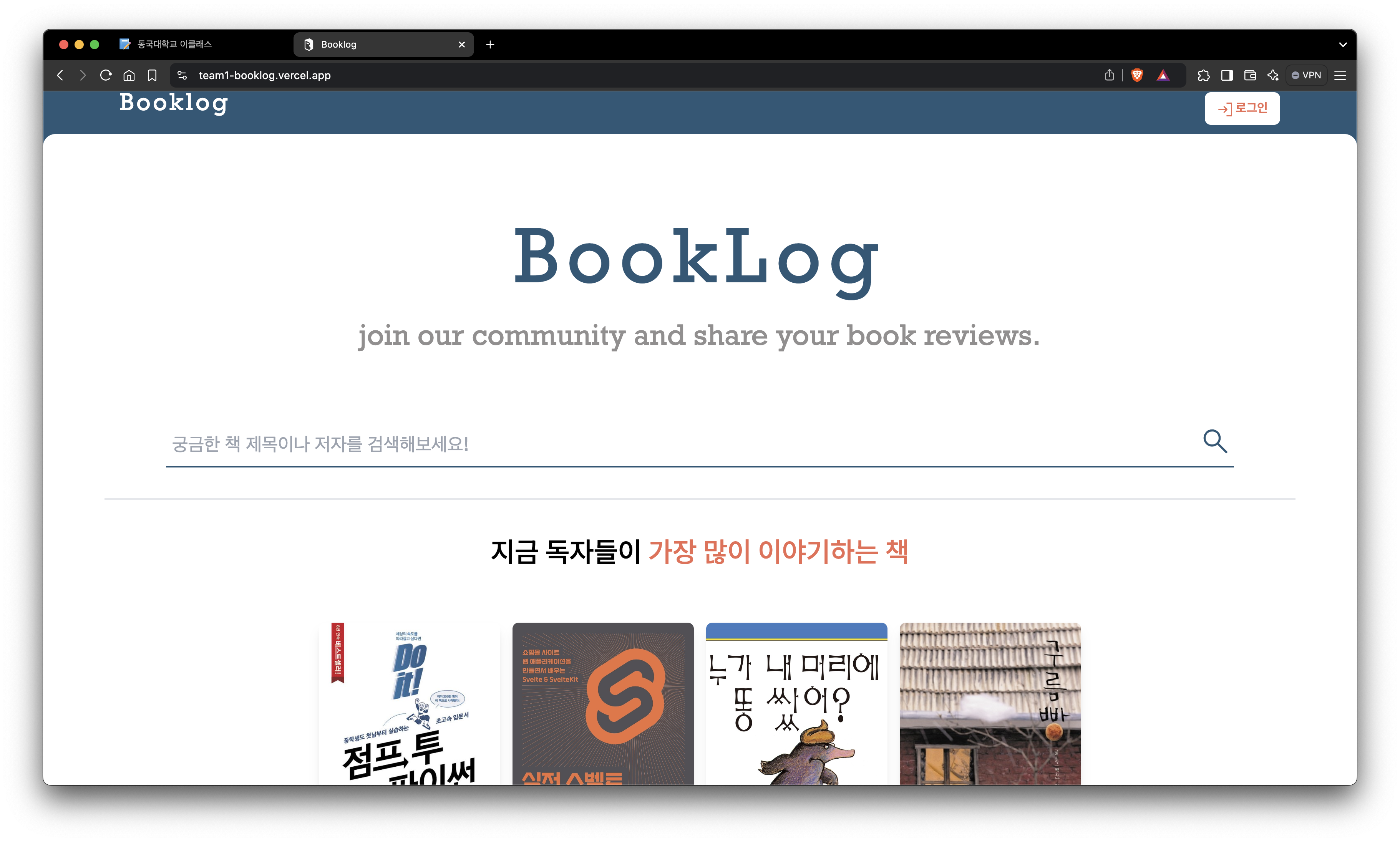The width and height of the screenshot is (1400, 842).
Task: Reload the page
Action: click(106, 75)
